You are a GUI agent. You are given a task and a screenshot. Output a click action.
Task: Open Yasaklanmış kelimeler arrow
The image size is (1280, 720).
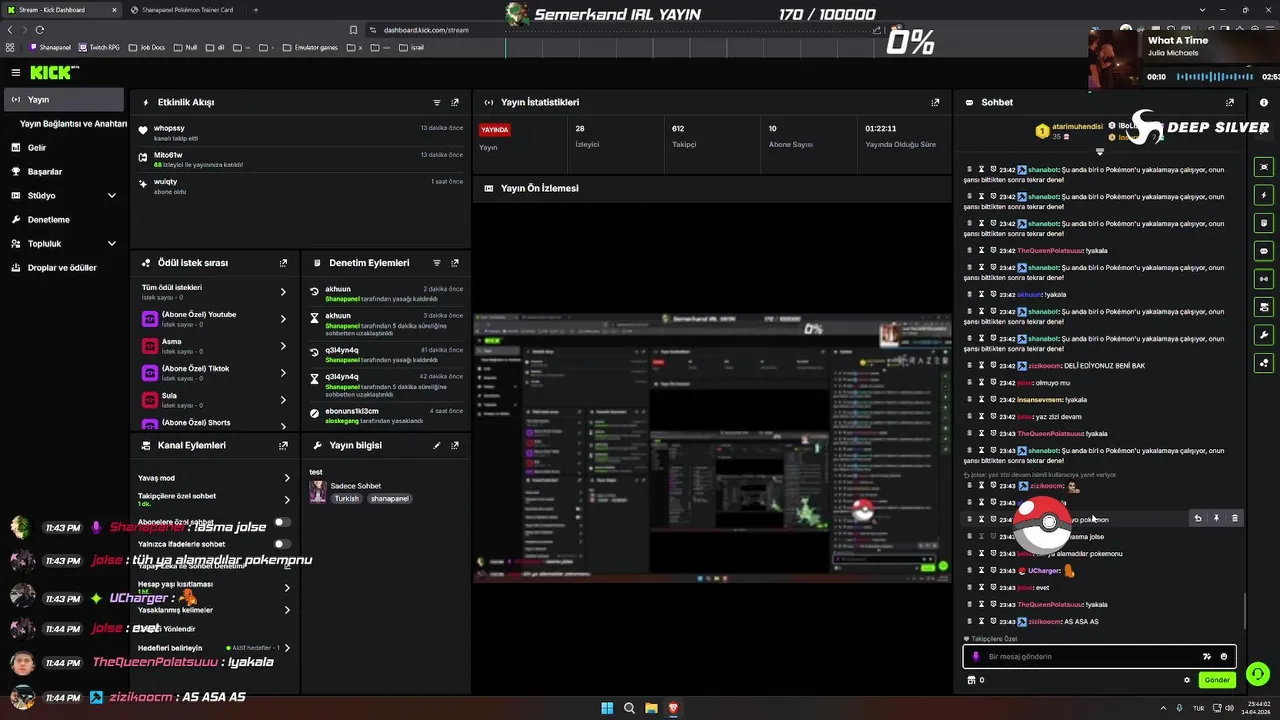click(x=287, y=610)
